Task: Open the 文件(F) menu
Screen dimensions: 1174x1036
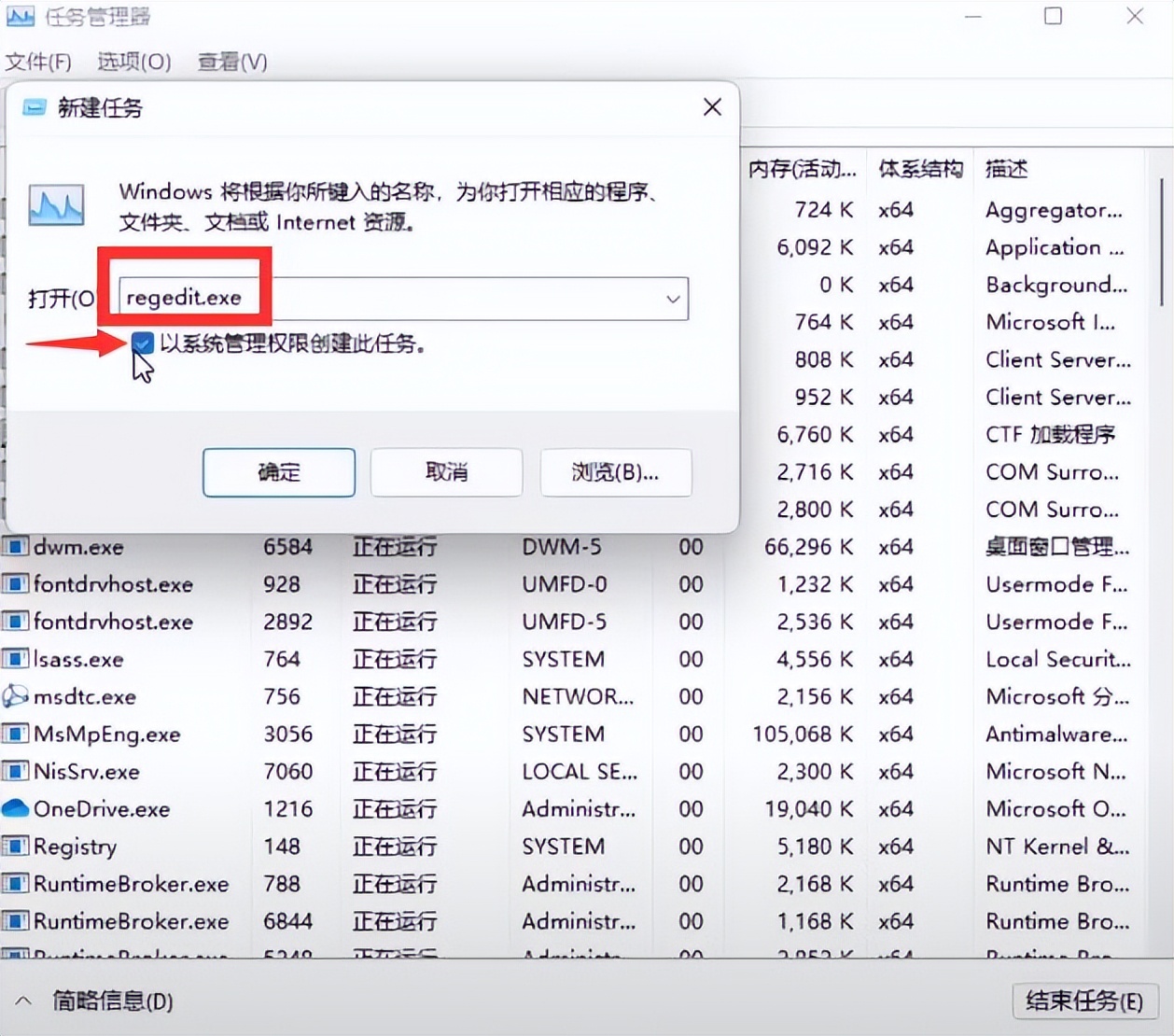Action: tap(38, 62)
